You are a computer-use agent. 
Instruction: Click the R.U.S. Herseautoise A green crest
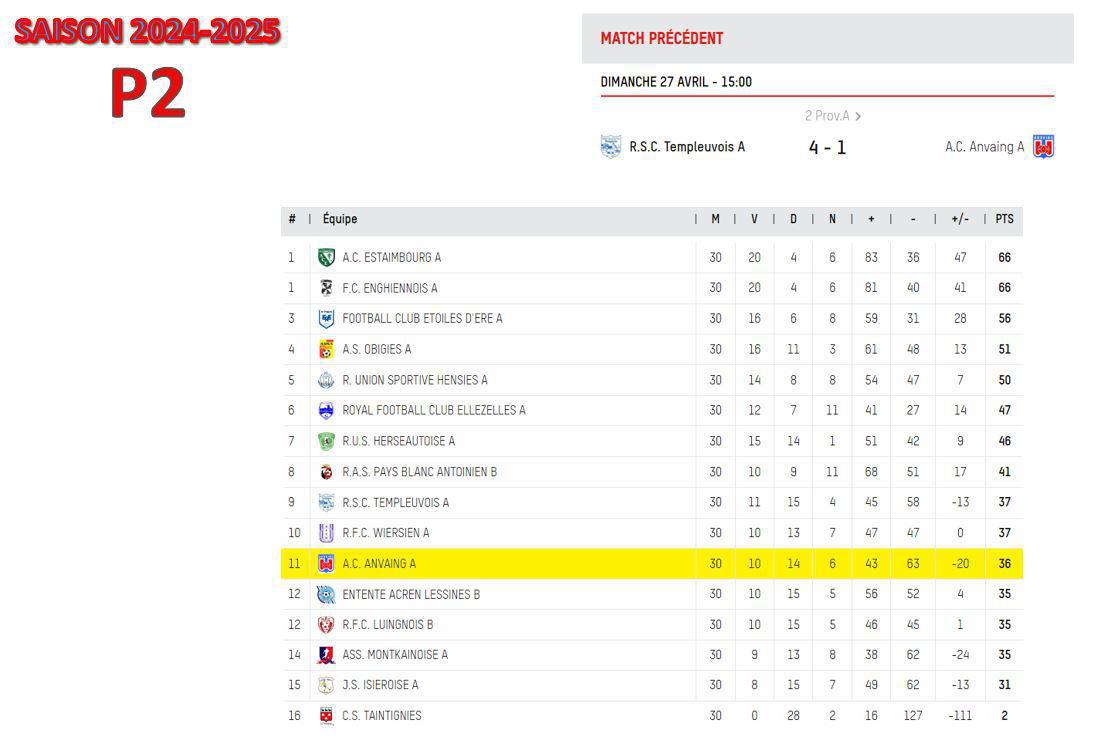pyautogui.click(x=326, y=441)
